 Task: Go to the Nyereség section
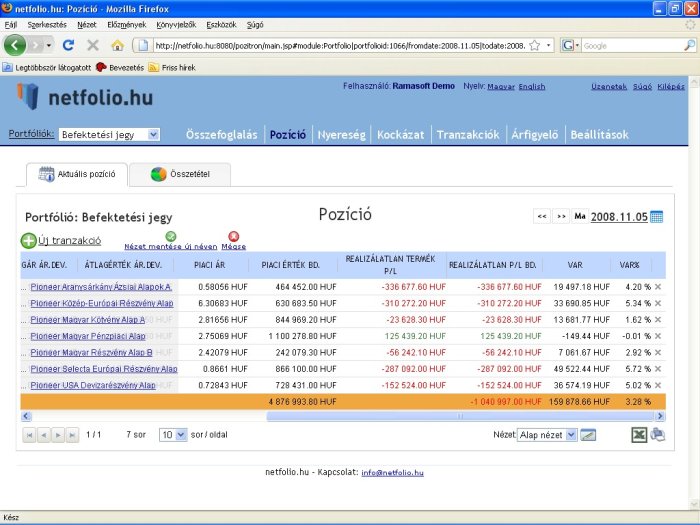(x=342, y=134)
